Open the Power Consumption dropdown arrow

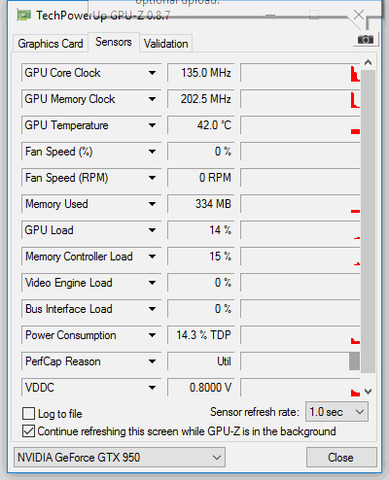pos(152,335)
